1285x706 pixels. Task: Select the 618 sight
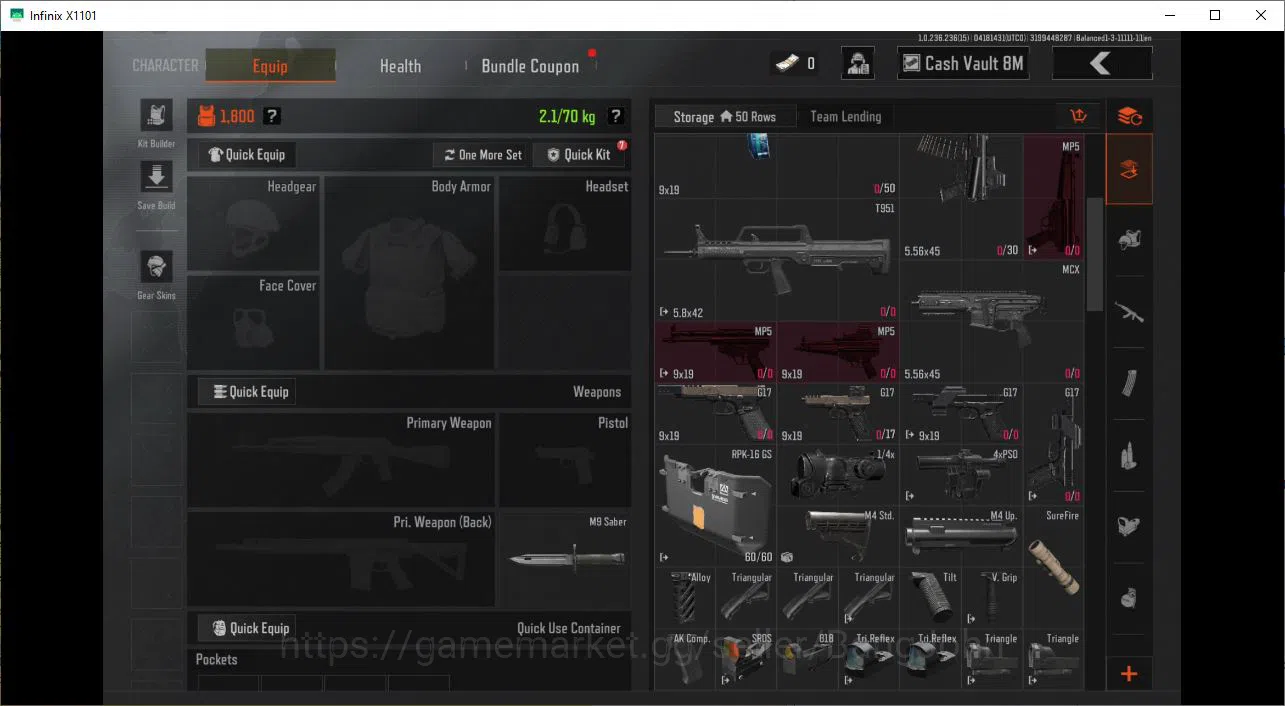point(808,658)
